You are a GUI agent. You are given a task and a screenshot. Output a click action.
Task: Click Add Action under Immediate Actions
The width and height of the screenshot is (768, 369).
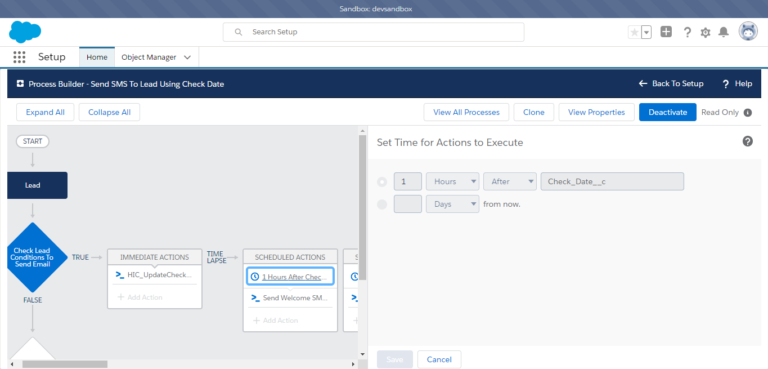(x=140, y=297)
